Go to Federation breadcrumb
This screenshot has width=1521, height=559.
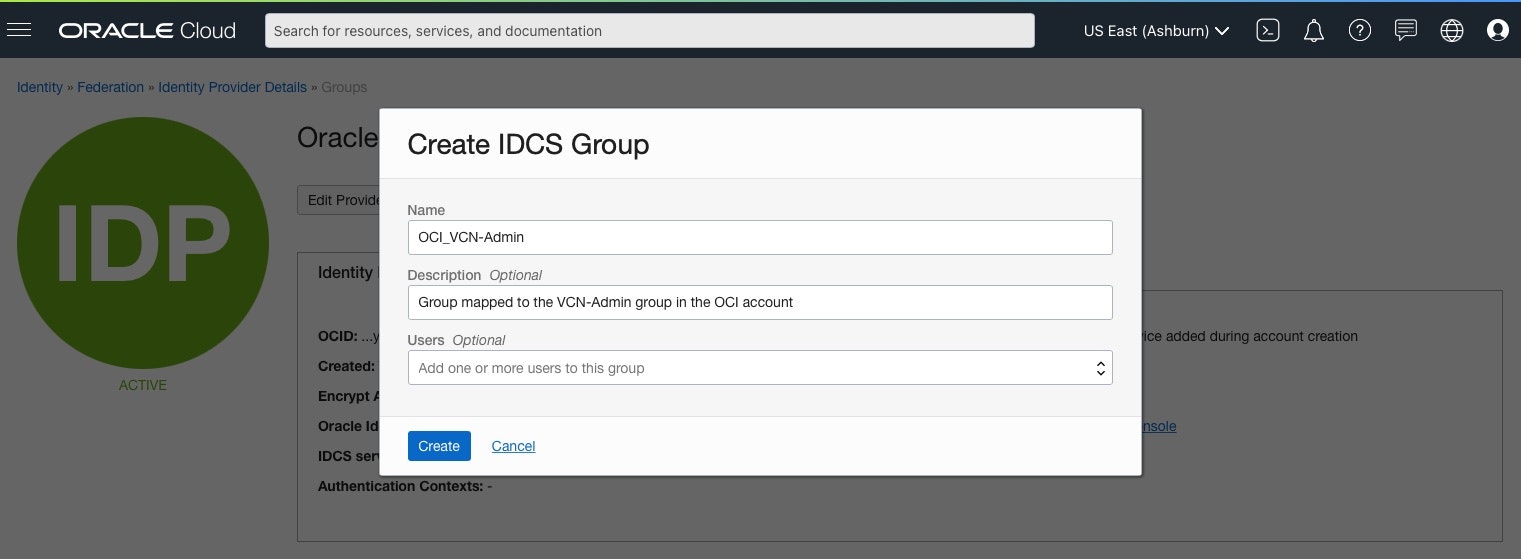click(111, 87)
